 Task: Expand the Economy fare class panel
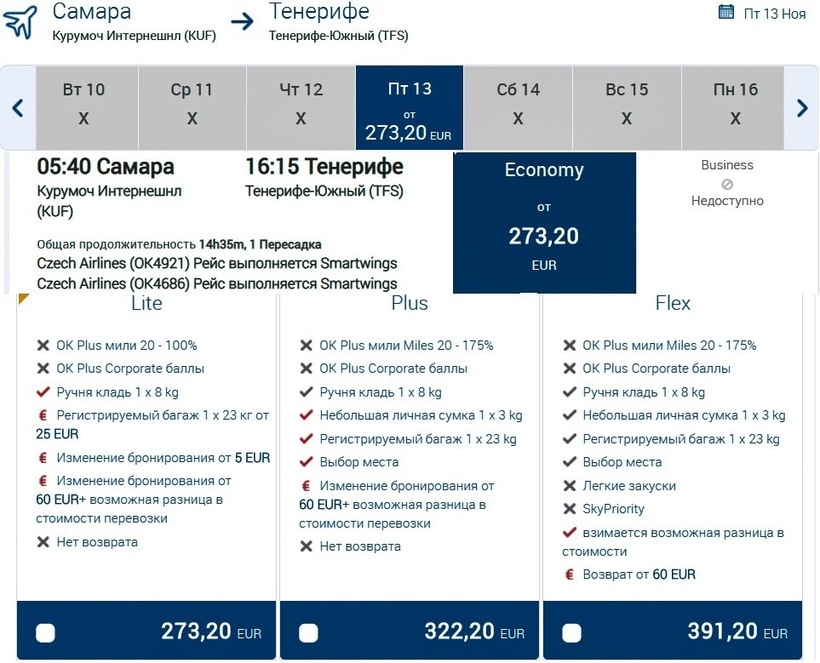point(543,222)
